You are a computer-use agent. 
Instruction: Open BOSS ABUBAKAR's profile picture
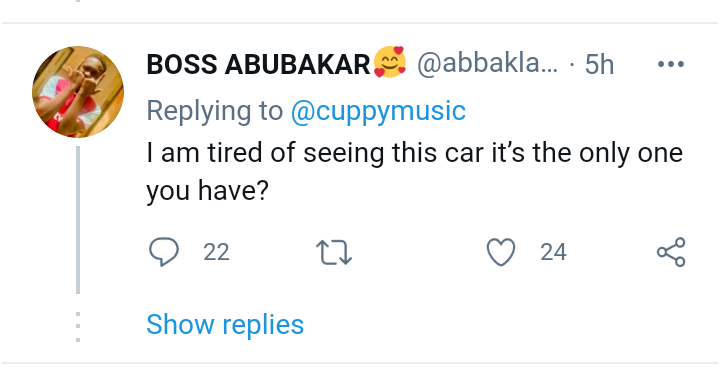pyautogui.click(x=78, y=91)
